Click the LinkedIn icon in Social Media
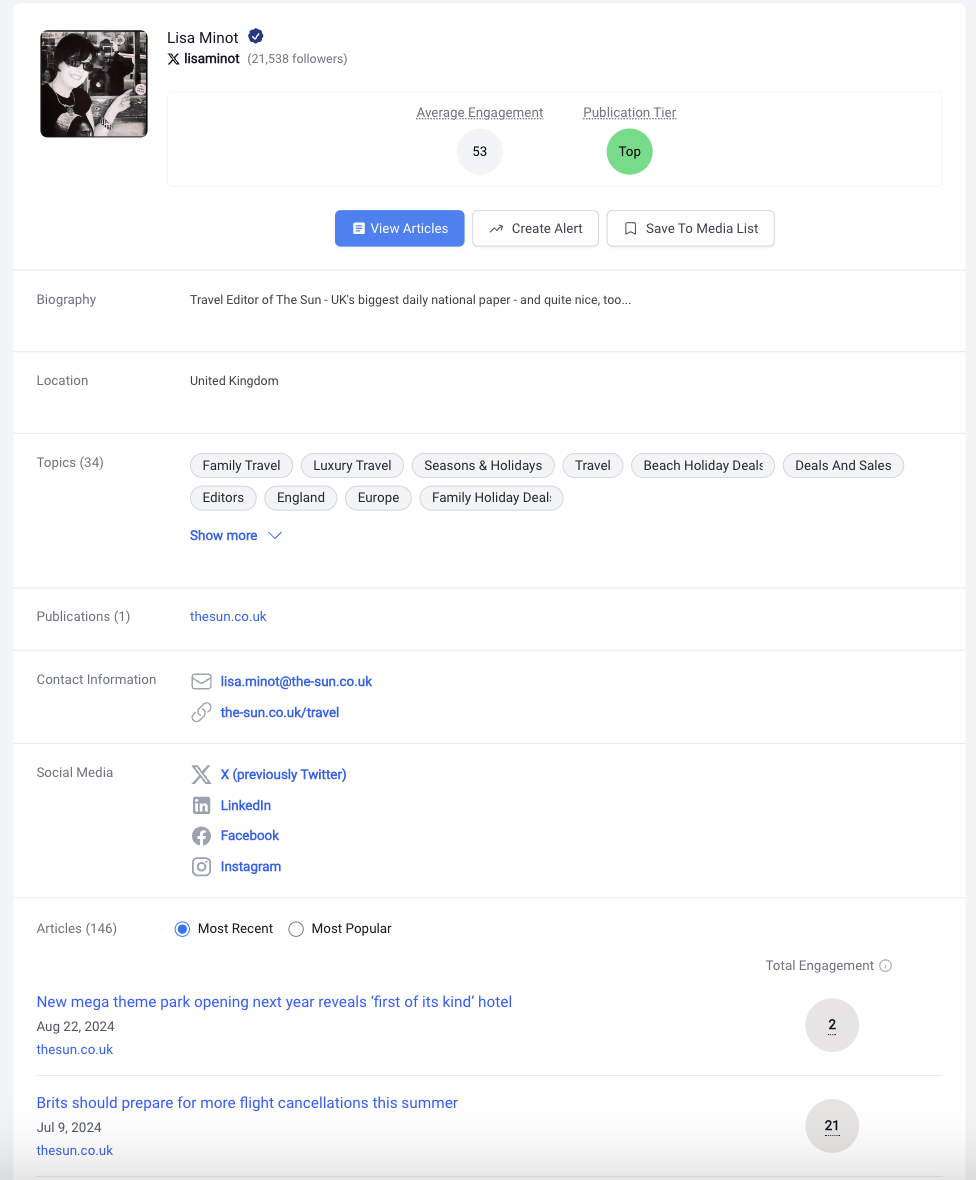Screen dimensions: 976x1180 (x=201, y=805)
